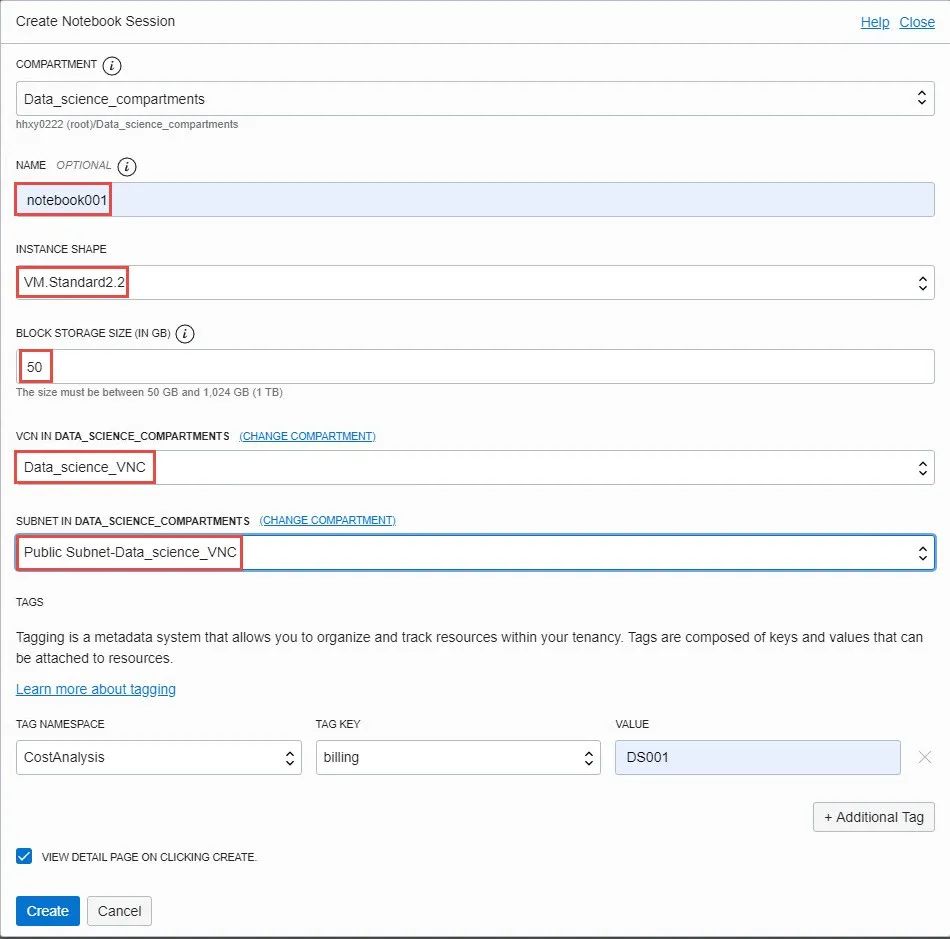Open the Compartment dropdown
950x939 pixels.
point(475,99)
